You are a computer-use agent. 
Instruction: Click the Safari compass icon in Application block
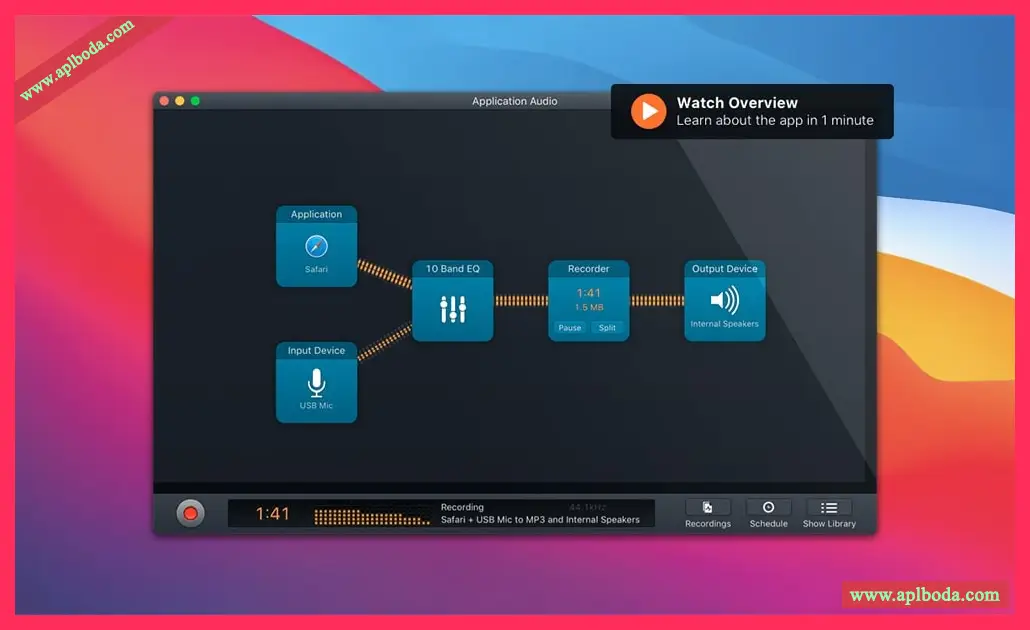point(316,246)
